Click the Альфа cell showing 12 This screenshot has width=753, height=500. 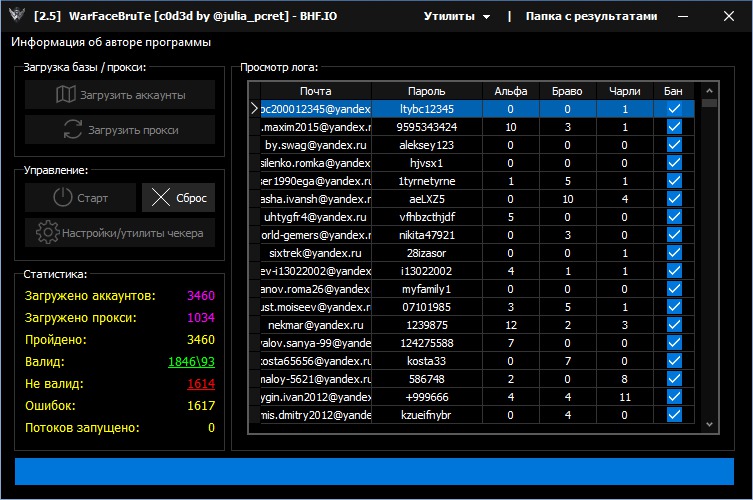(x=510, y=325)
